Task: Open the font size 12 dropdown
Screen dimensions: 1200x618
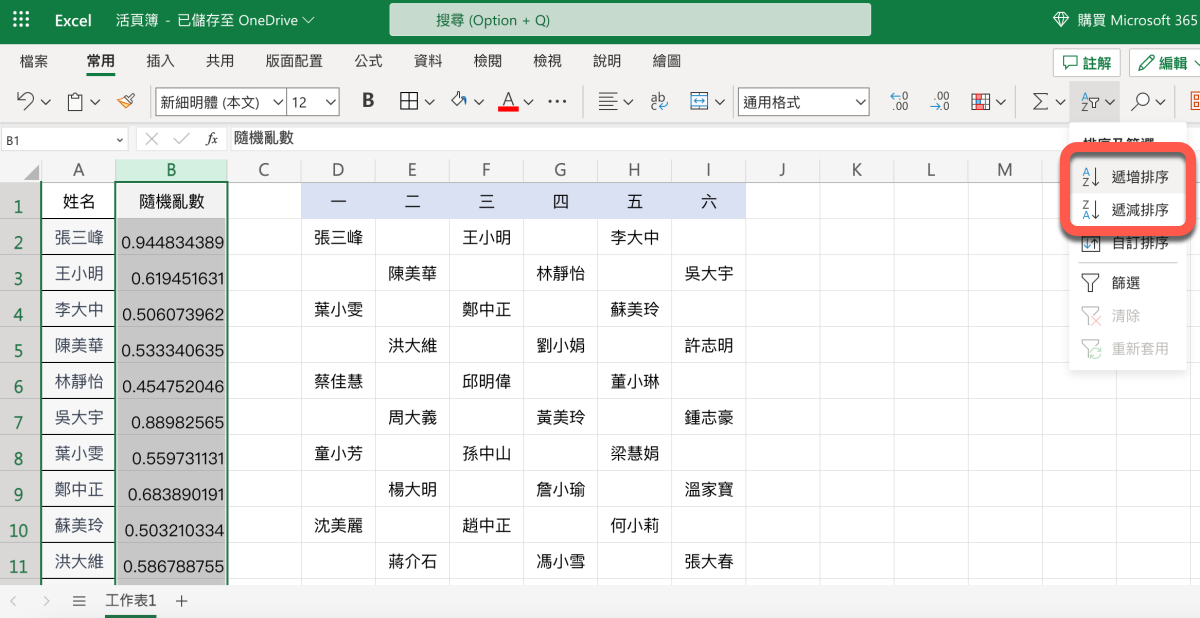Action: pyautogui.click(x=314, y=102)
